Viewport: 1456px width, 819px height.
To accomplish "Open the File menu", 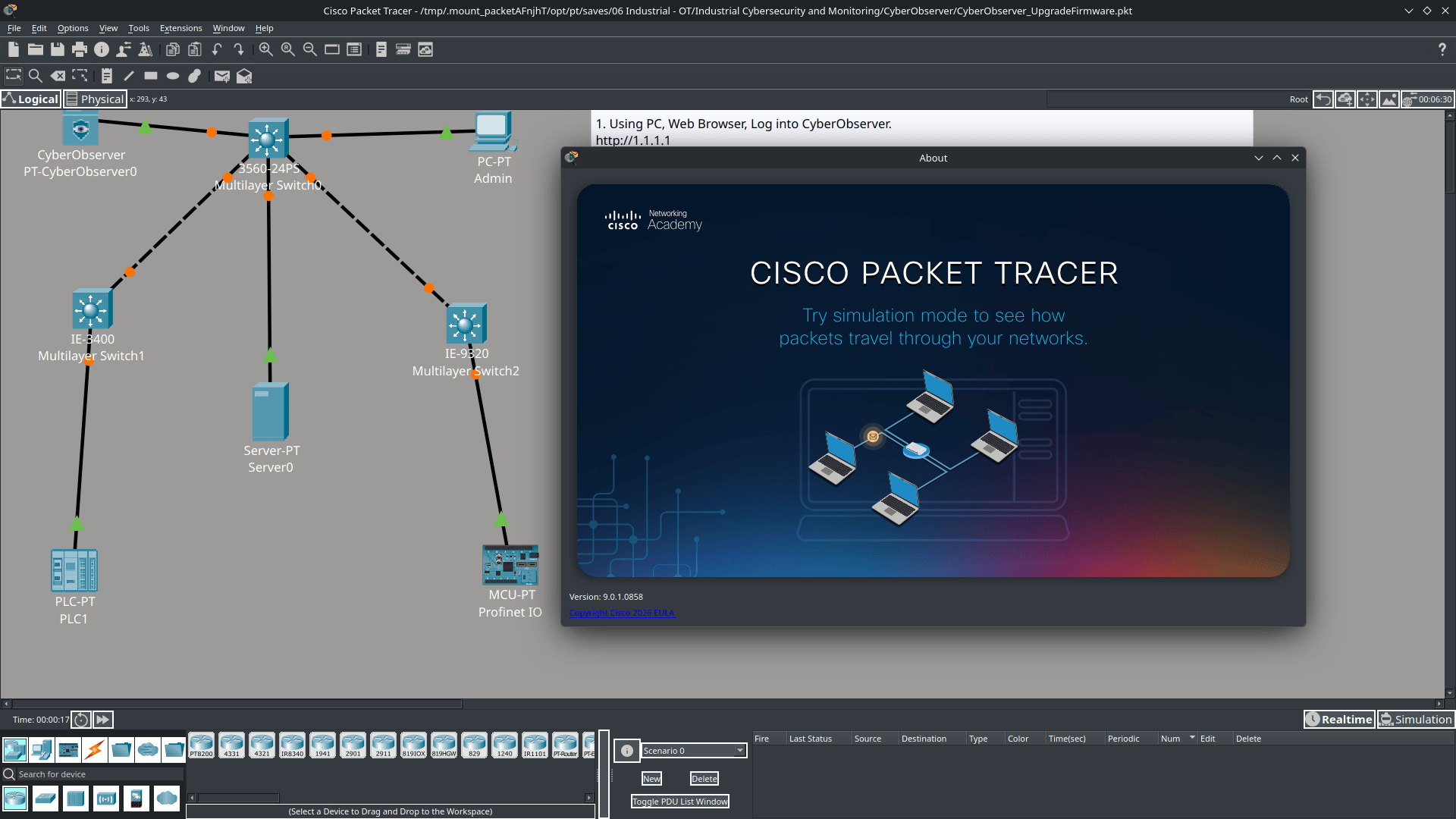I will click(x=14, y=28).
